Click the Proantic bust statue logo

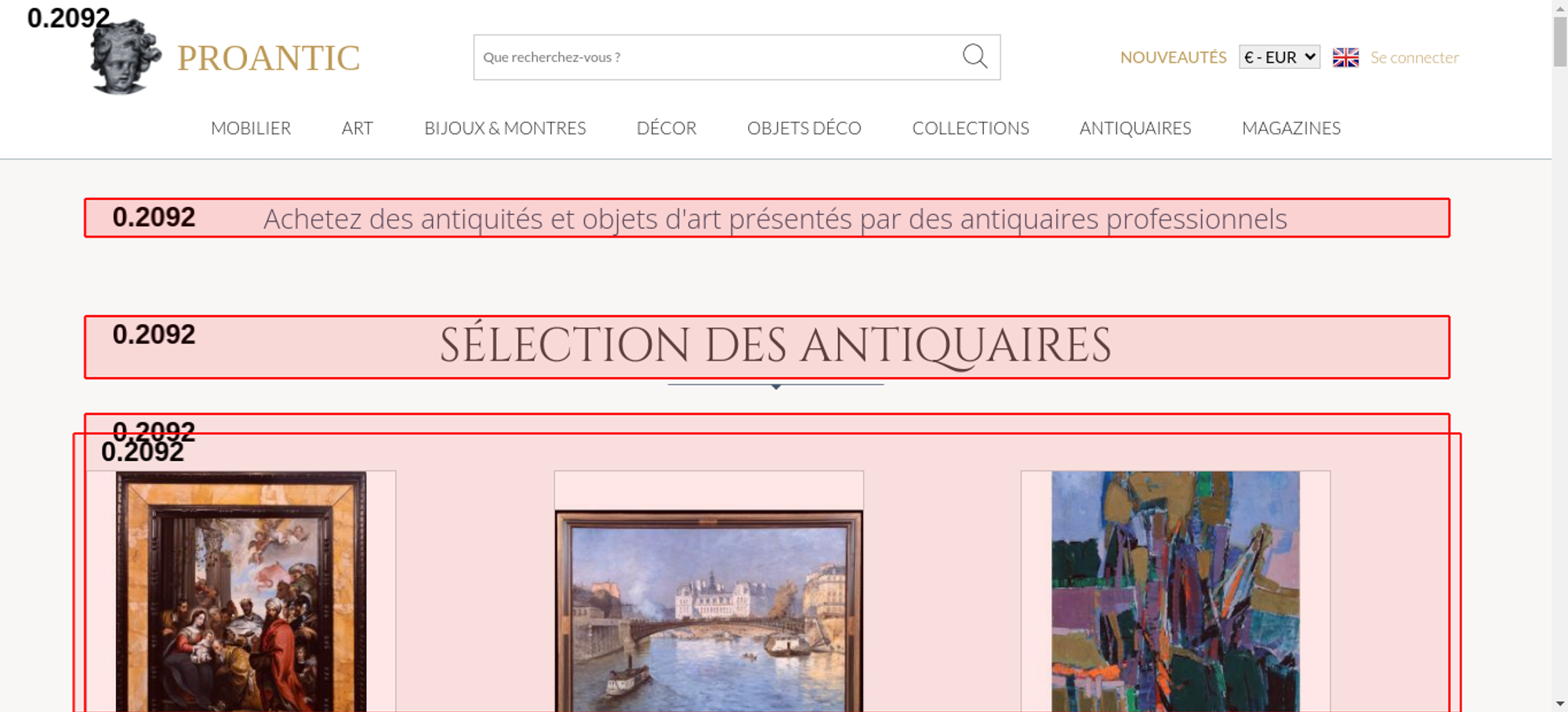tap(125, 58)
